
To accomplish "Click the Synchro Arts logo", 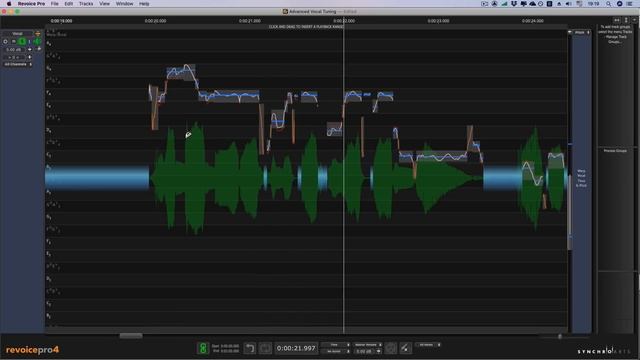I will tap(604, 351).
